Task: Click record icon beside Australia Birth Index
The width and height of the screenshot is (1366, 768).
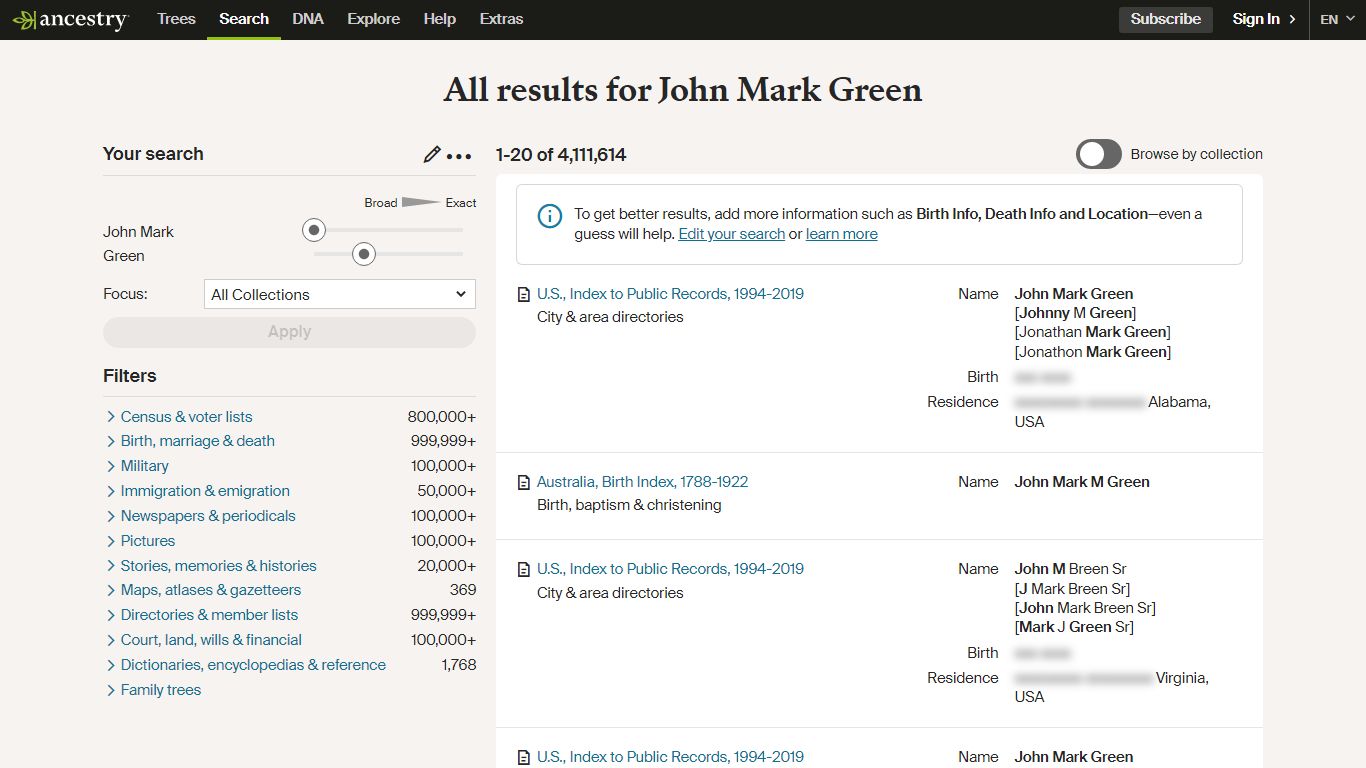Action: [x=523, y=483]
